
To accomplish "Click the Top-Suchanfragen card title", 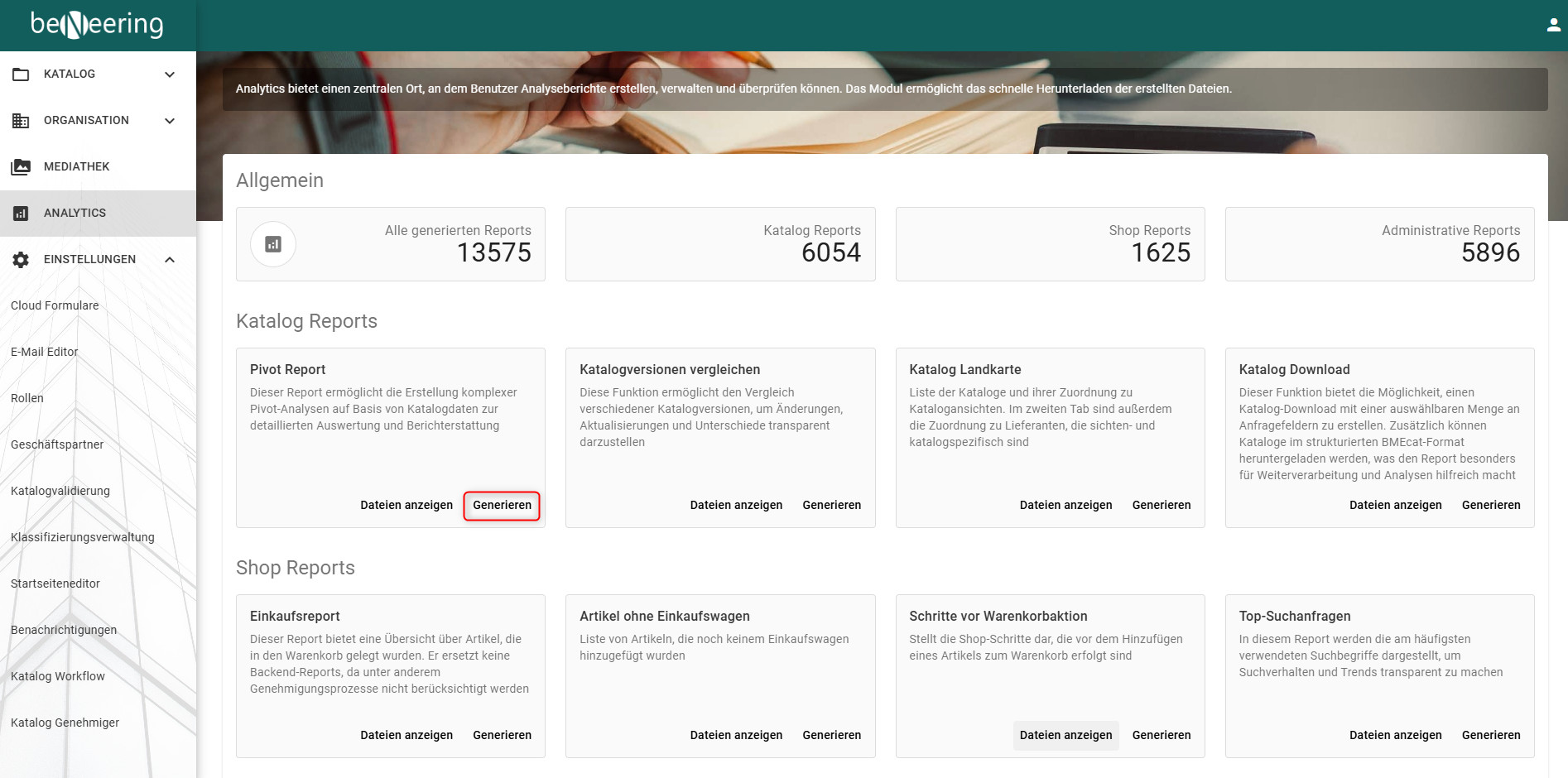I will [x=1295, y=617].
